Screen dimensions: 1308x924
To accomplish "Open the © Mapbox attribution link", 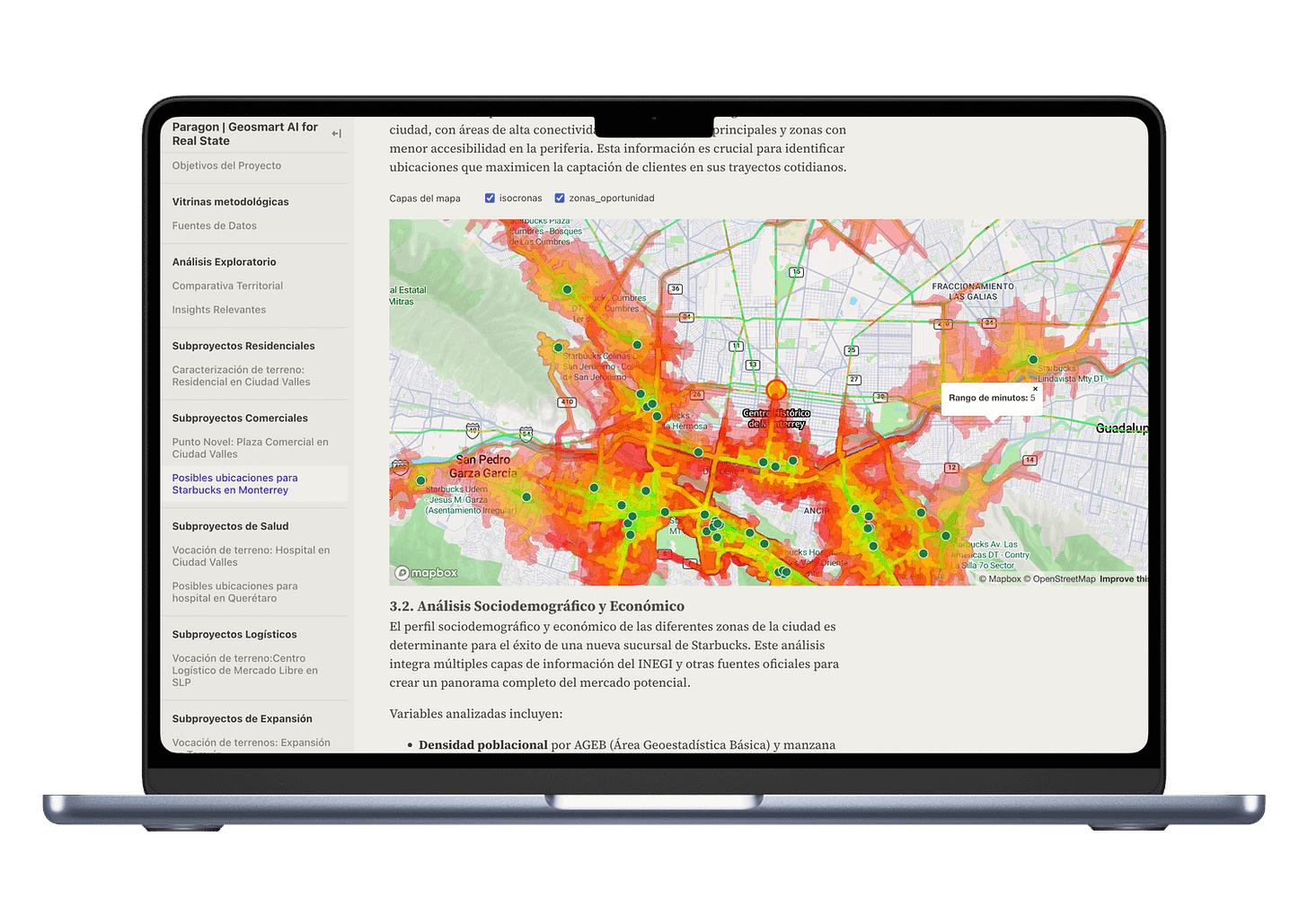I will tap(1000, 579).
